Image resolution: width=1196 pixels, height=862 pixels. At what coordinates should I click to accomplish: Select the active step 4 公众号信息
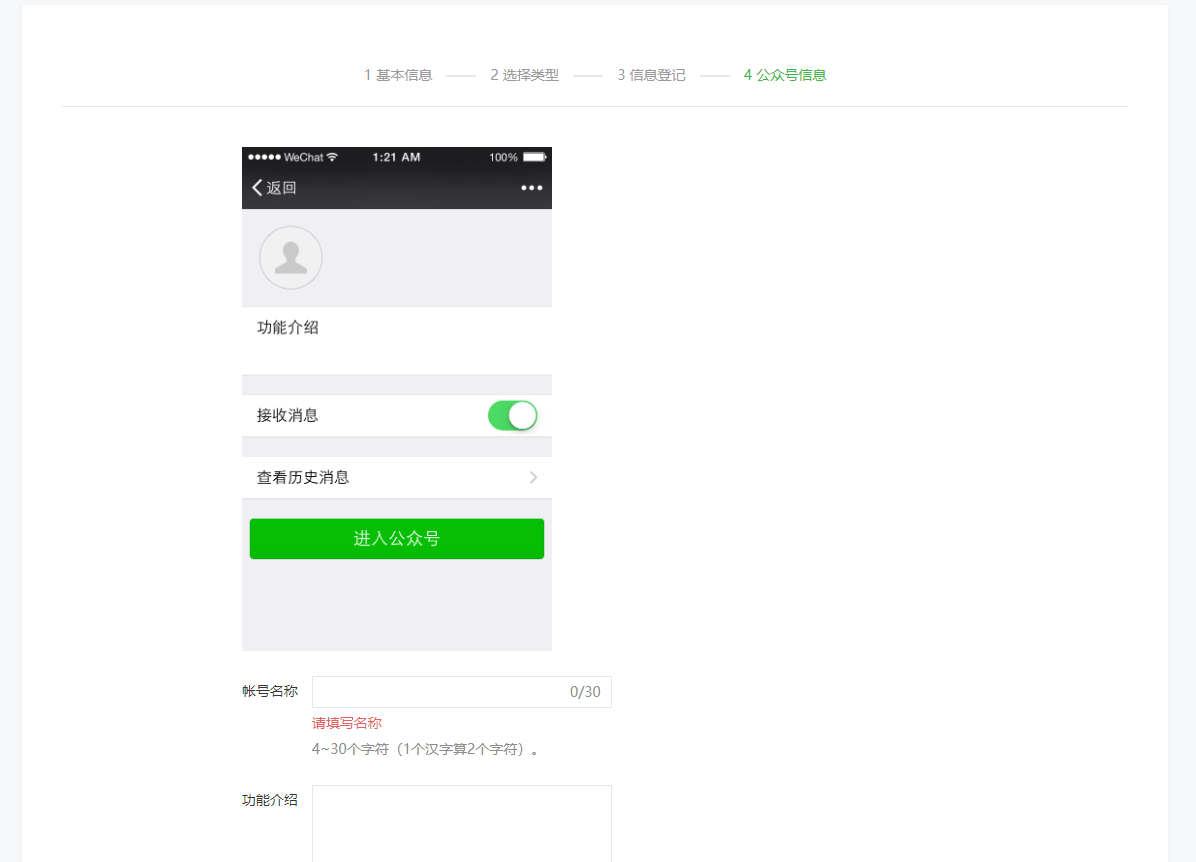tap(784, 75)
